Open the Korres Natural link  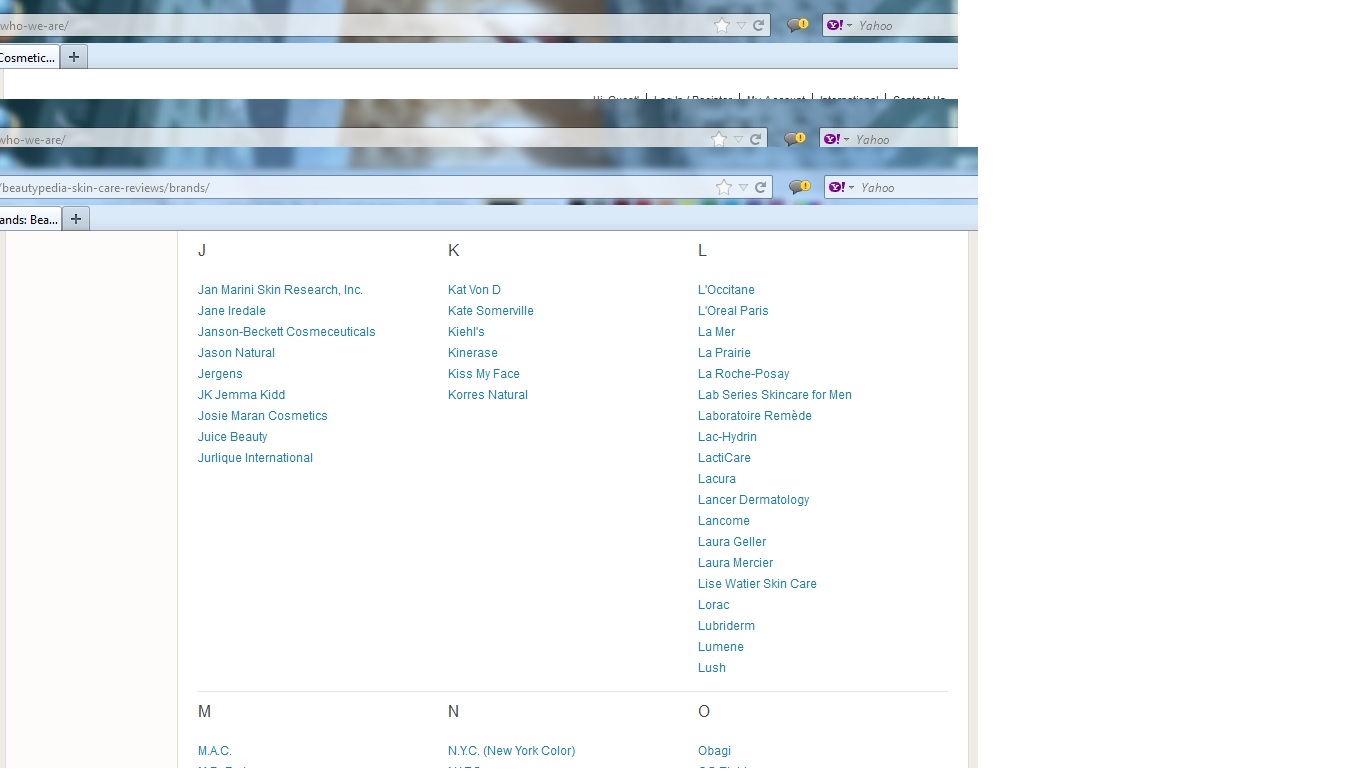(x=488, y=395)
